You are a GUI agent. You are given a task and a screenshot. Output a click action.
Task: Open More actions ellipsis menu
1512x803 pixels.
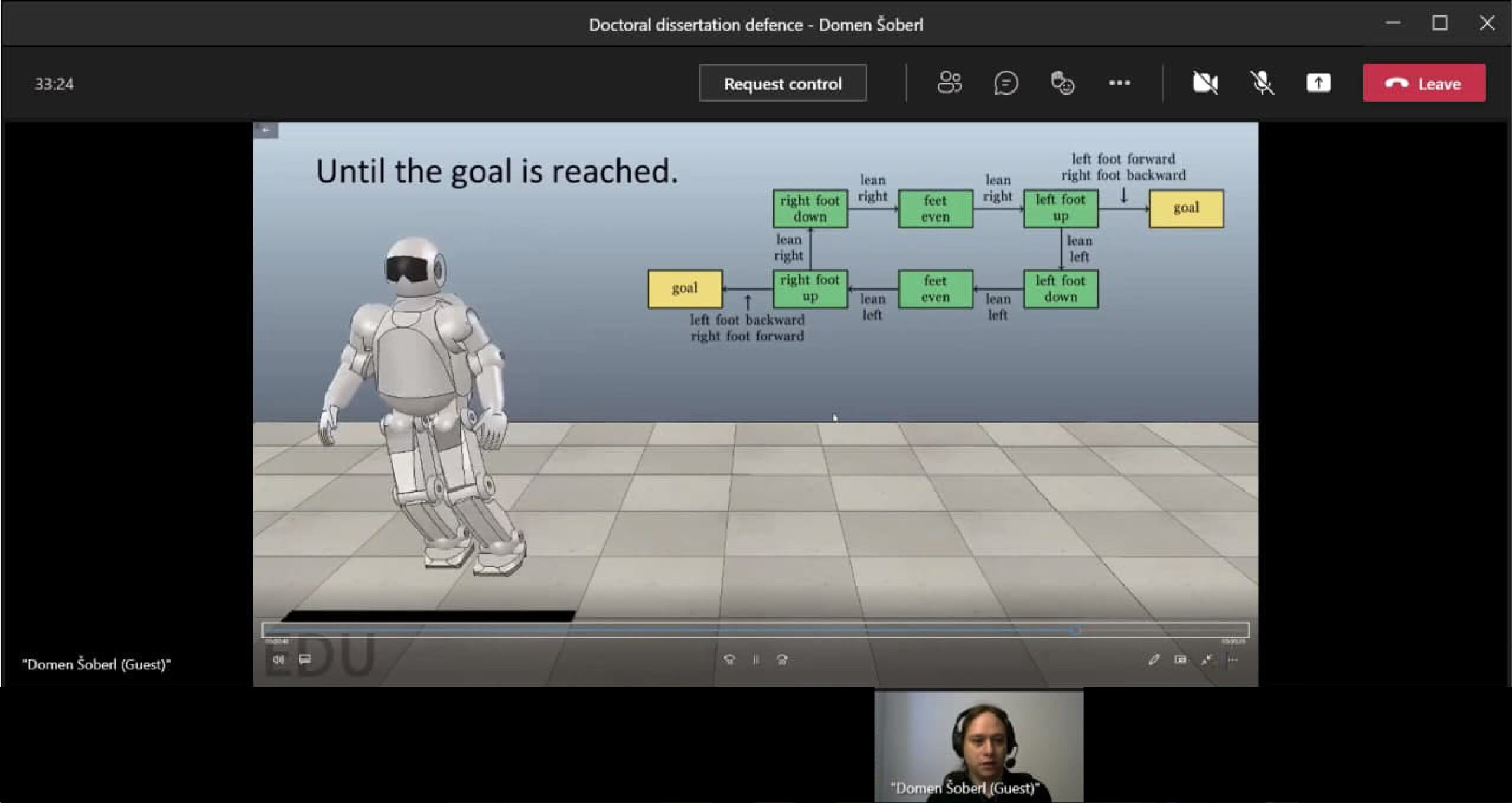coord(1119,83)
